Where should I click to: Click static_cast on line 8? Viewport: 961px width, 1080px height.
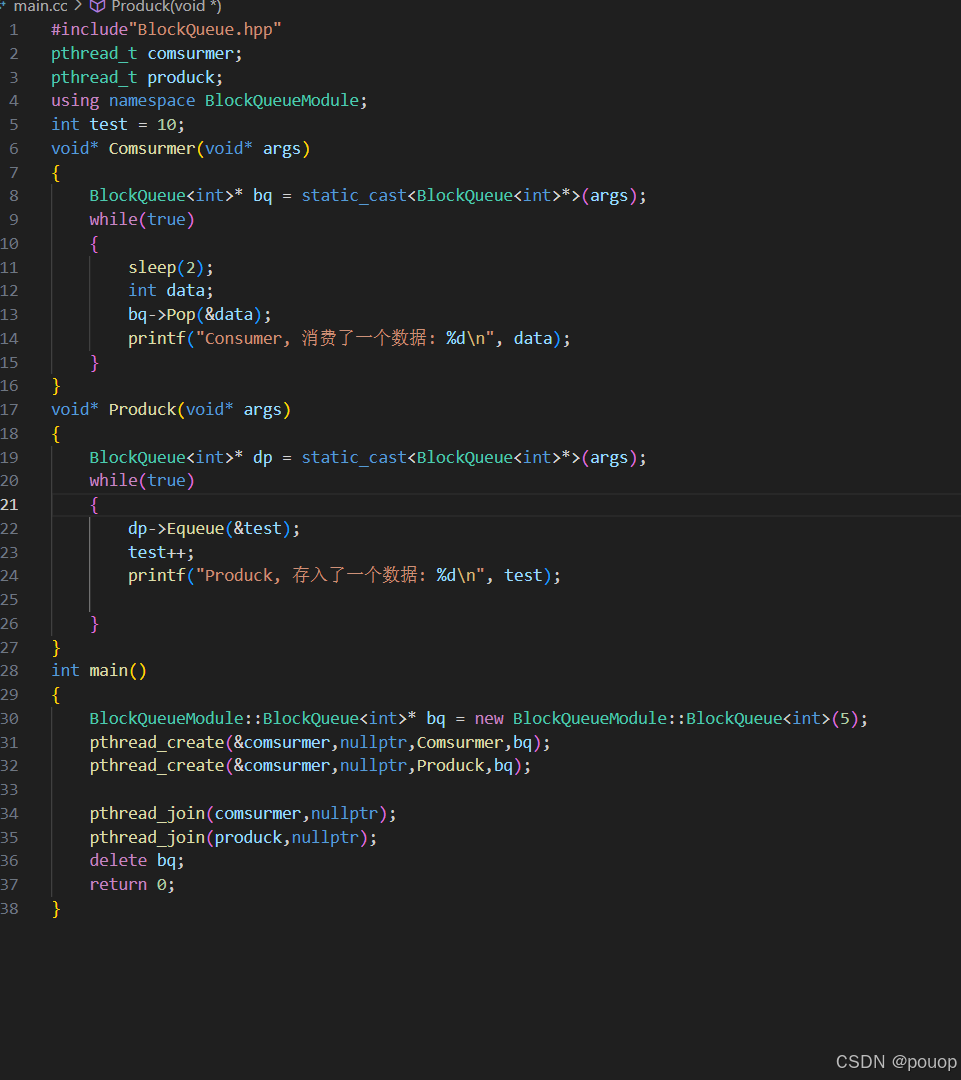point(354,196)
